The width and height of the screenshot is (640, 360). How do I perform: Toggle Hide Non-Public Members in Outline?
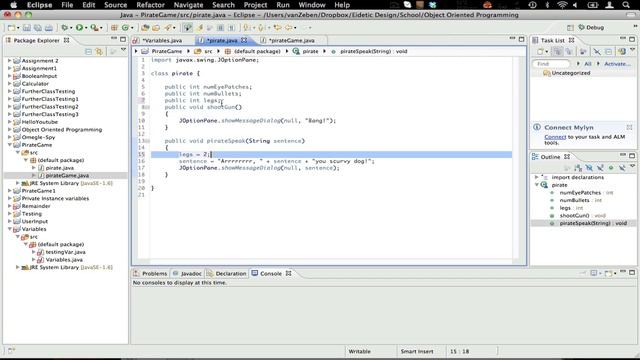coord(611,168)
